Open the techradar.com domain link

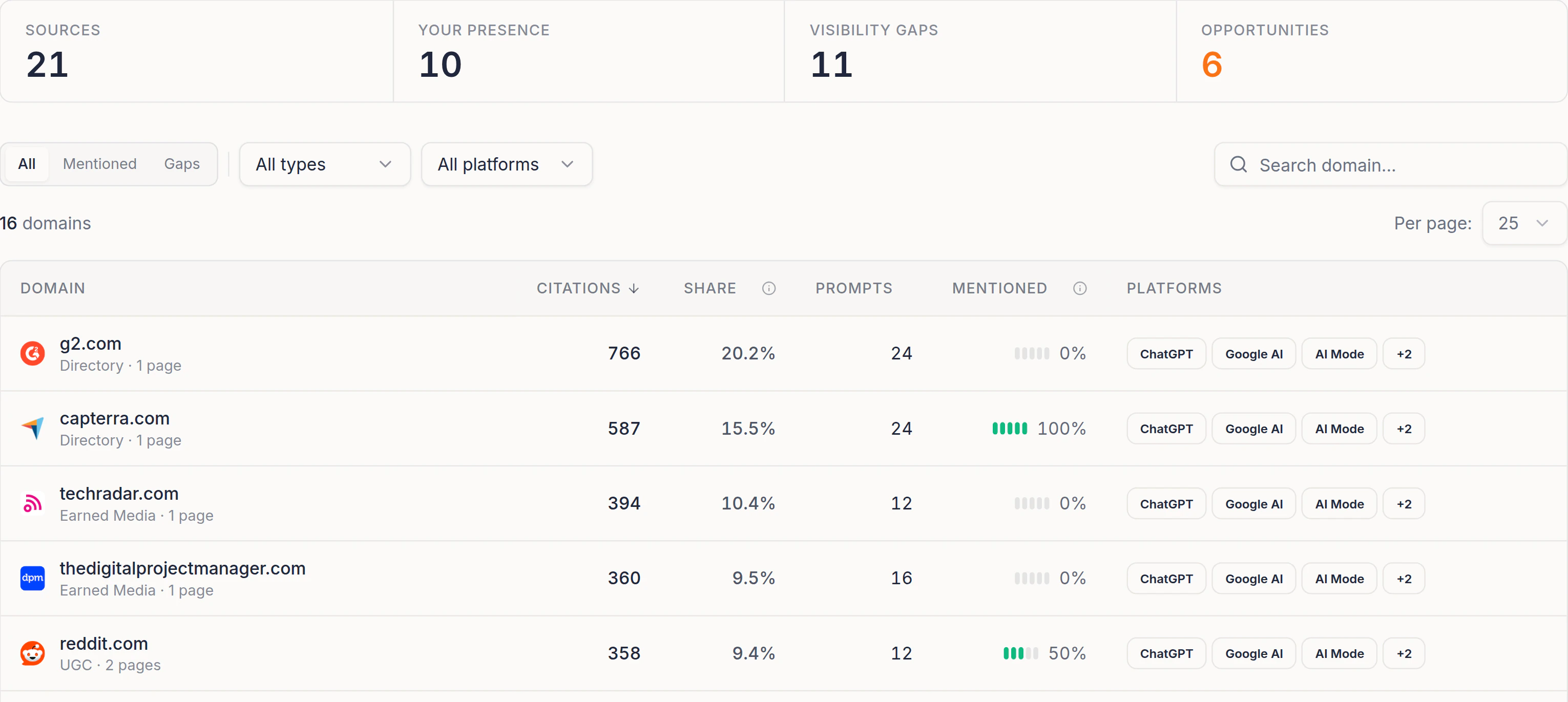[119, 494]
